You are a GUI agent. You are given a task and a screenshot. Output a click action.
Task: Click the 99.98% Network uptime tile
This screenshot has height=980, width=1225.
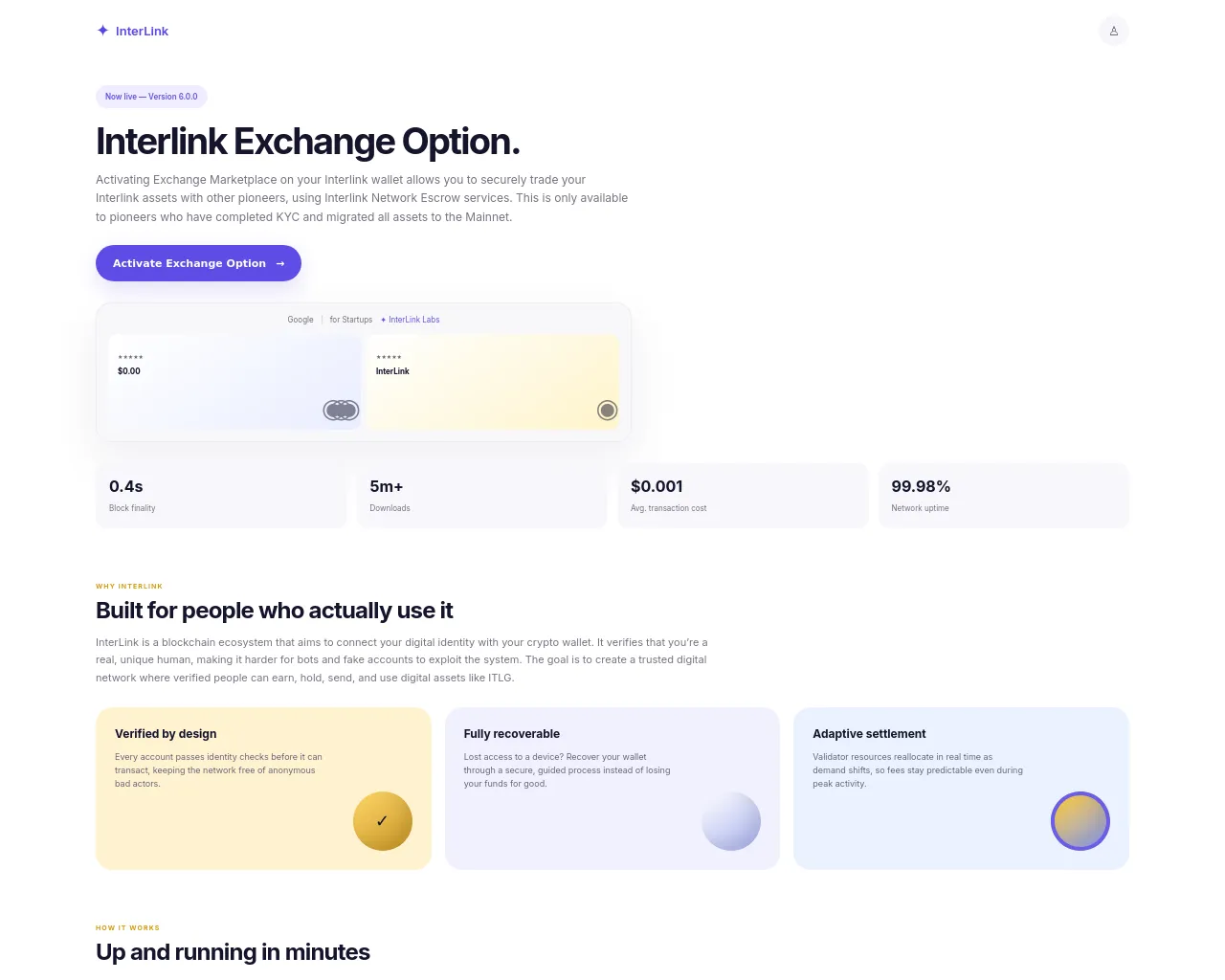[x=1004, y=496]
